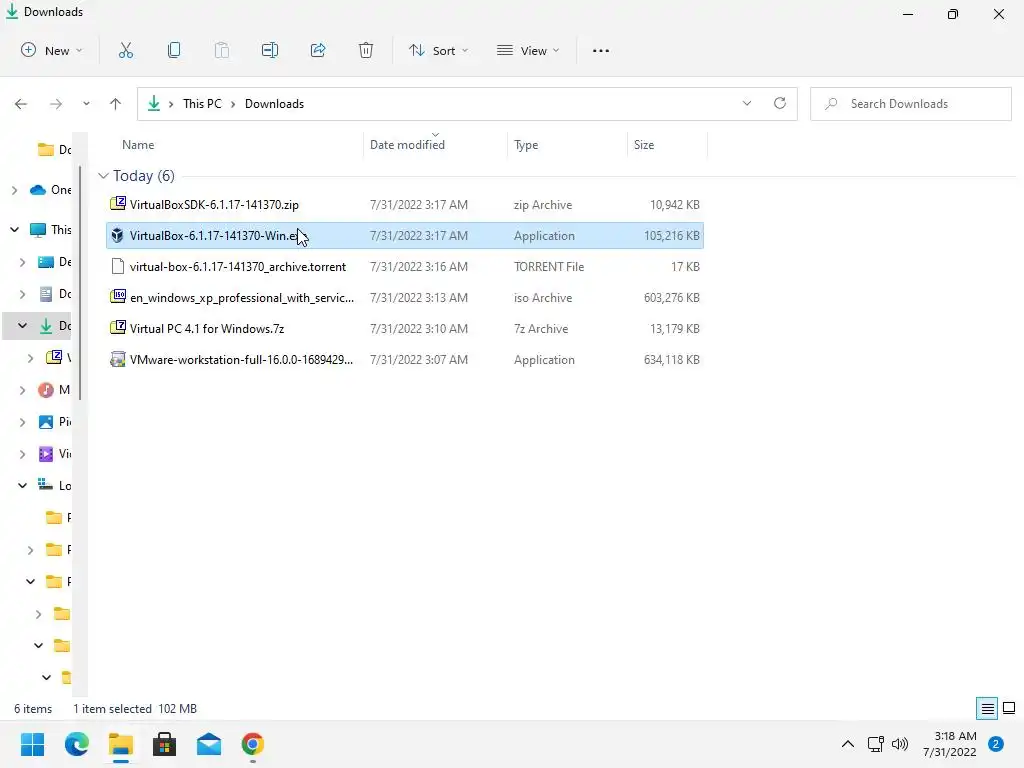Viewport: 1024px width, 768px height.
Task: Open the New item dropdown
Action: (x=52, y=50)
